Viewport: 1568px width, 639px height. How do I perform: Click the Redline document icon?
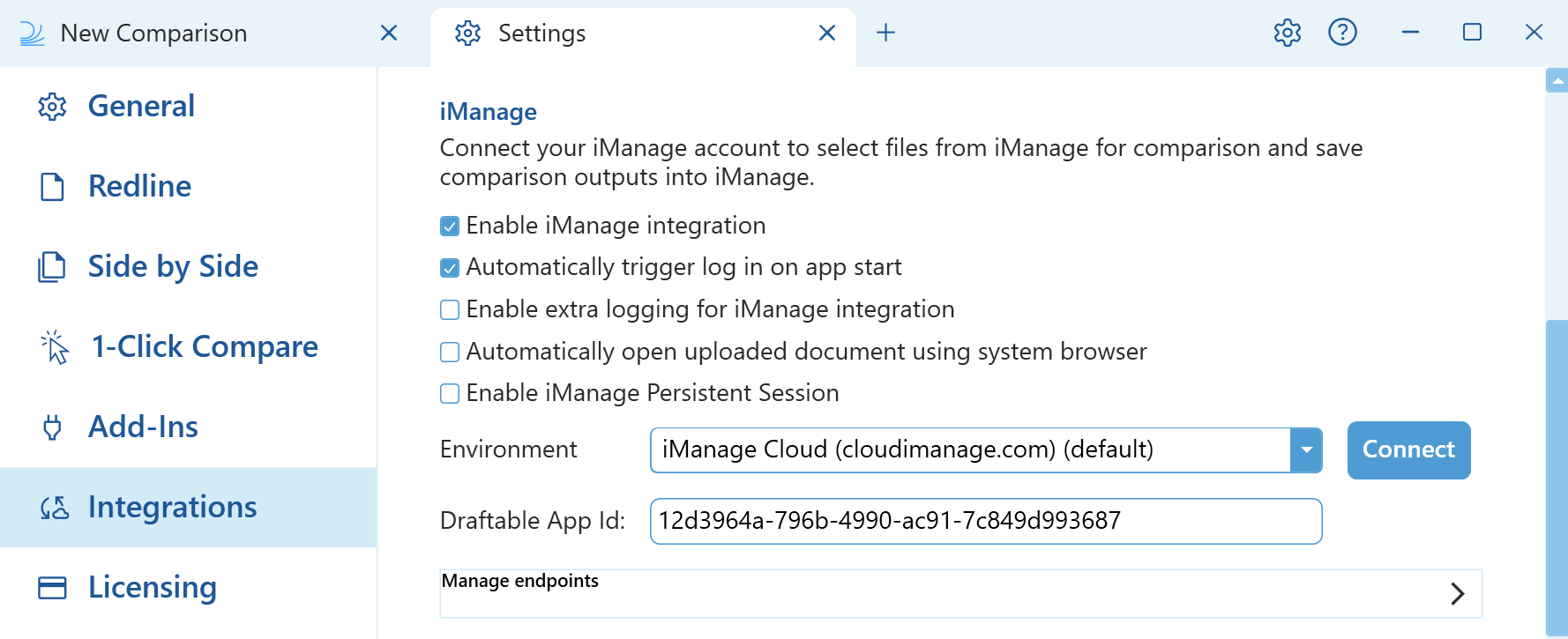[52, 187]
